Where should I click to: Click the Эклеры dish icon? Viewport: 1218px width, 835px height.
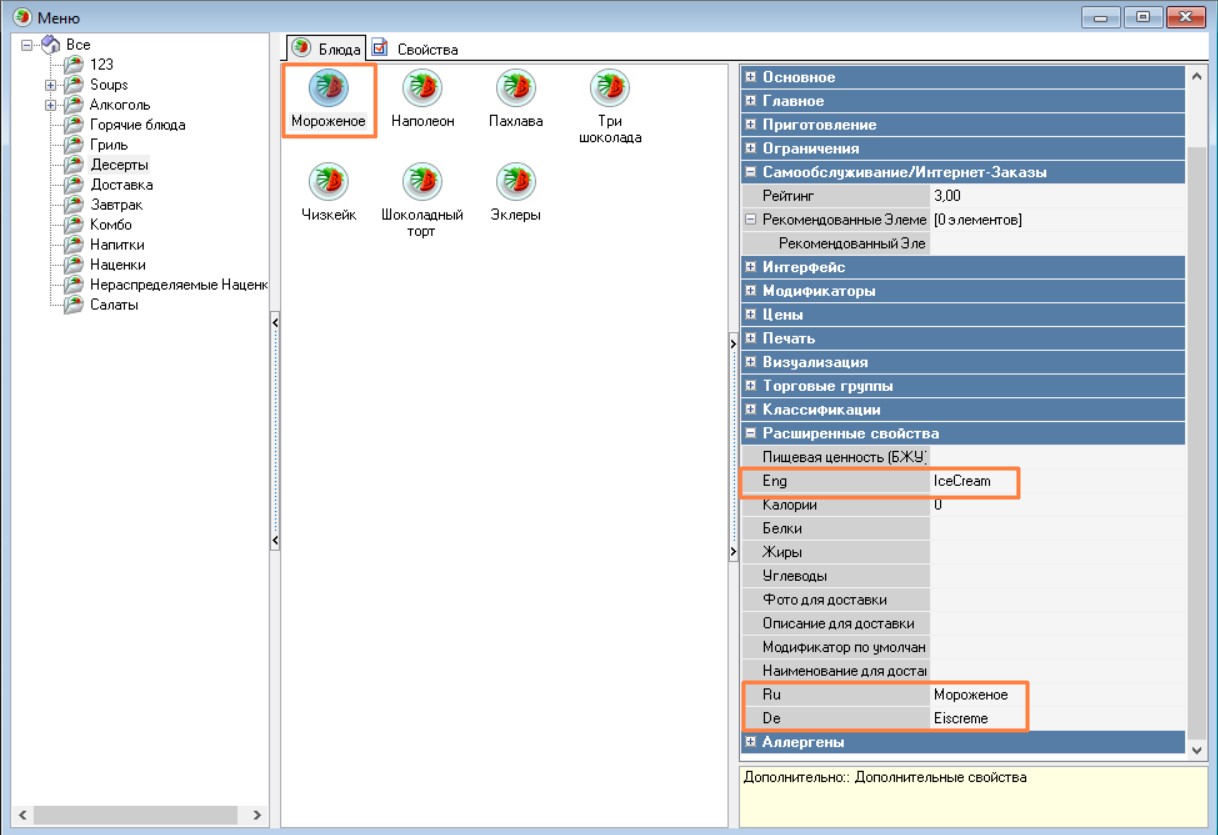click(516, 183)
